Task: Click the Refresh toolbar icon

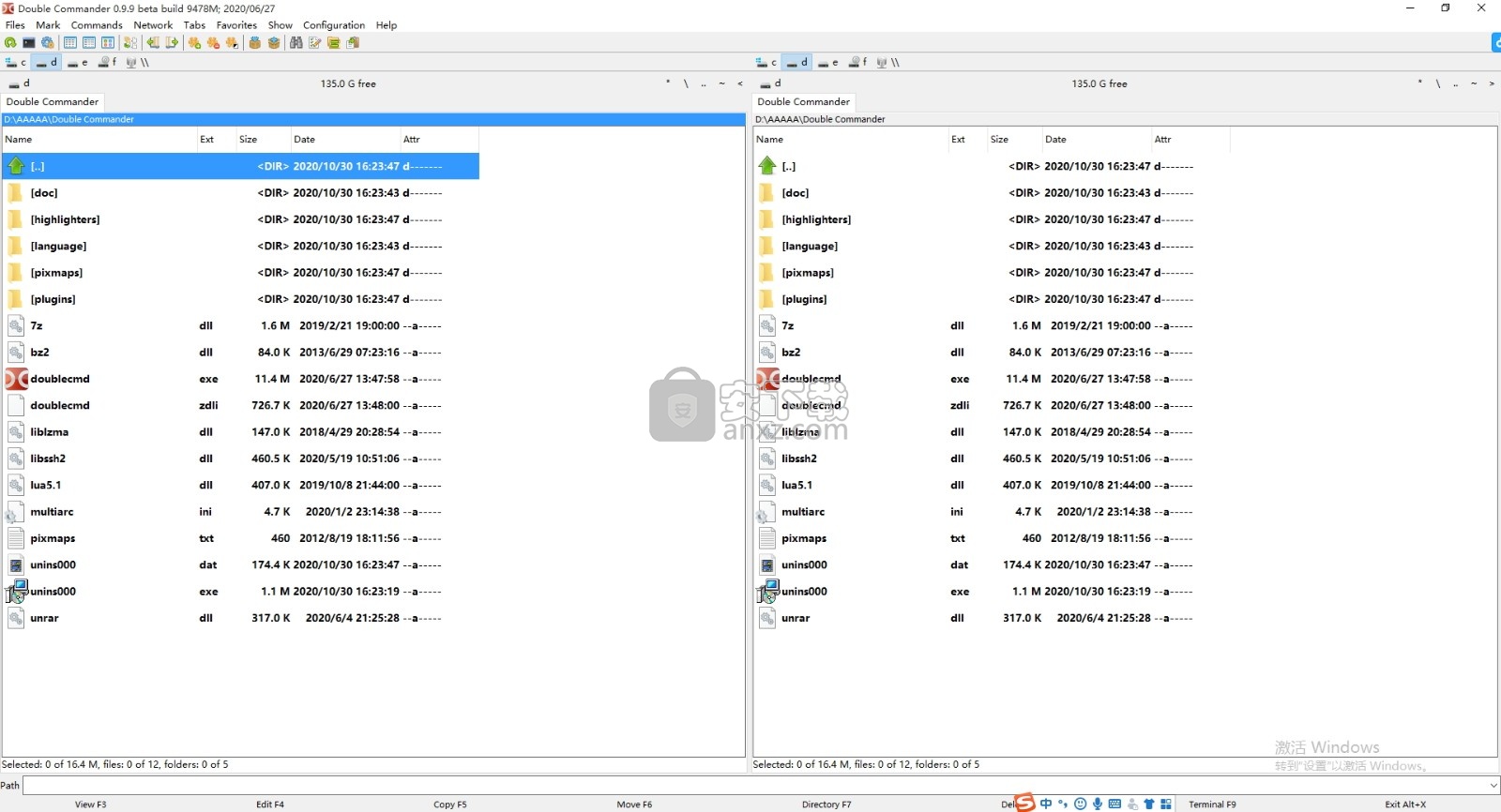Action: click(x=10, y=43)
